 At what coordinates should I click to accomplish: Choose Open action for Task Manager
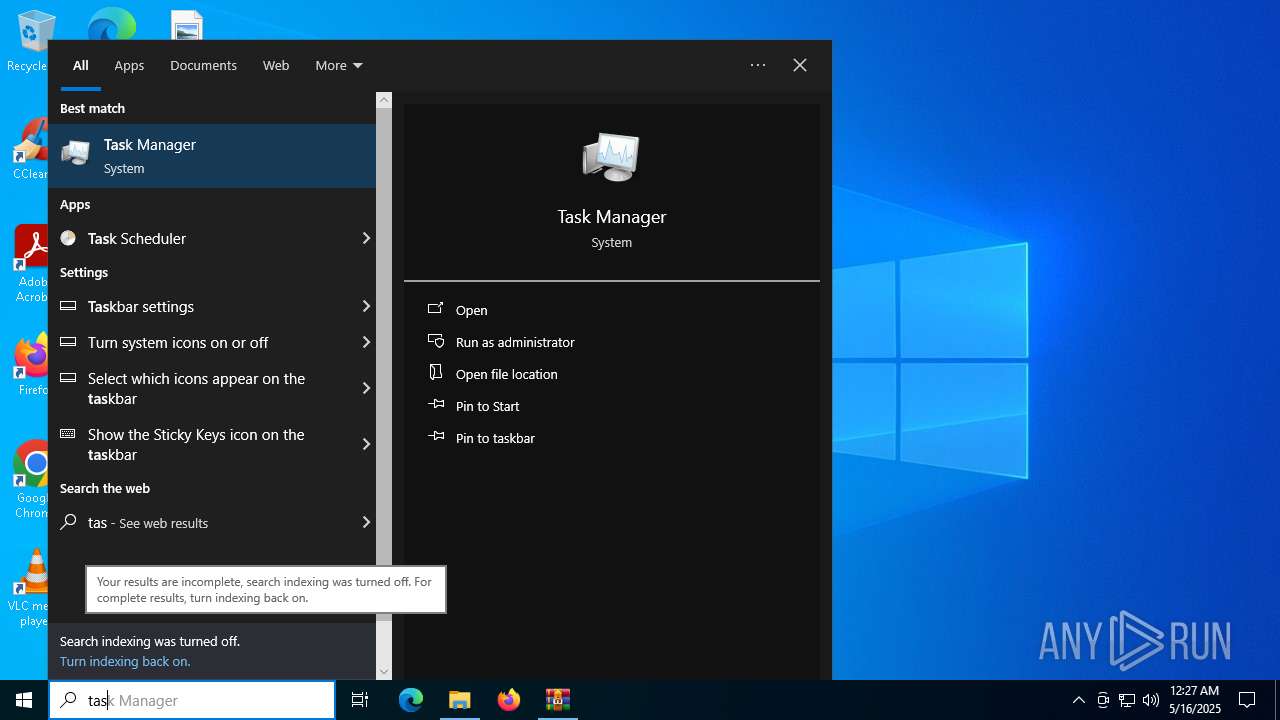click(472, 310)
